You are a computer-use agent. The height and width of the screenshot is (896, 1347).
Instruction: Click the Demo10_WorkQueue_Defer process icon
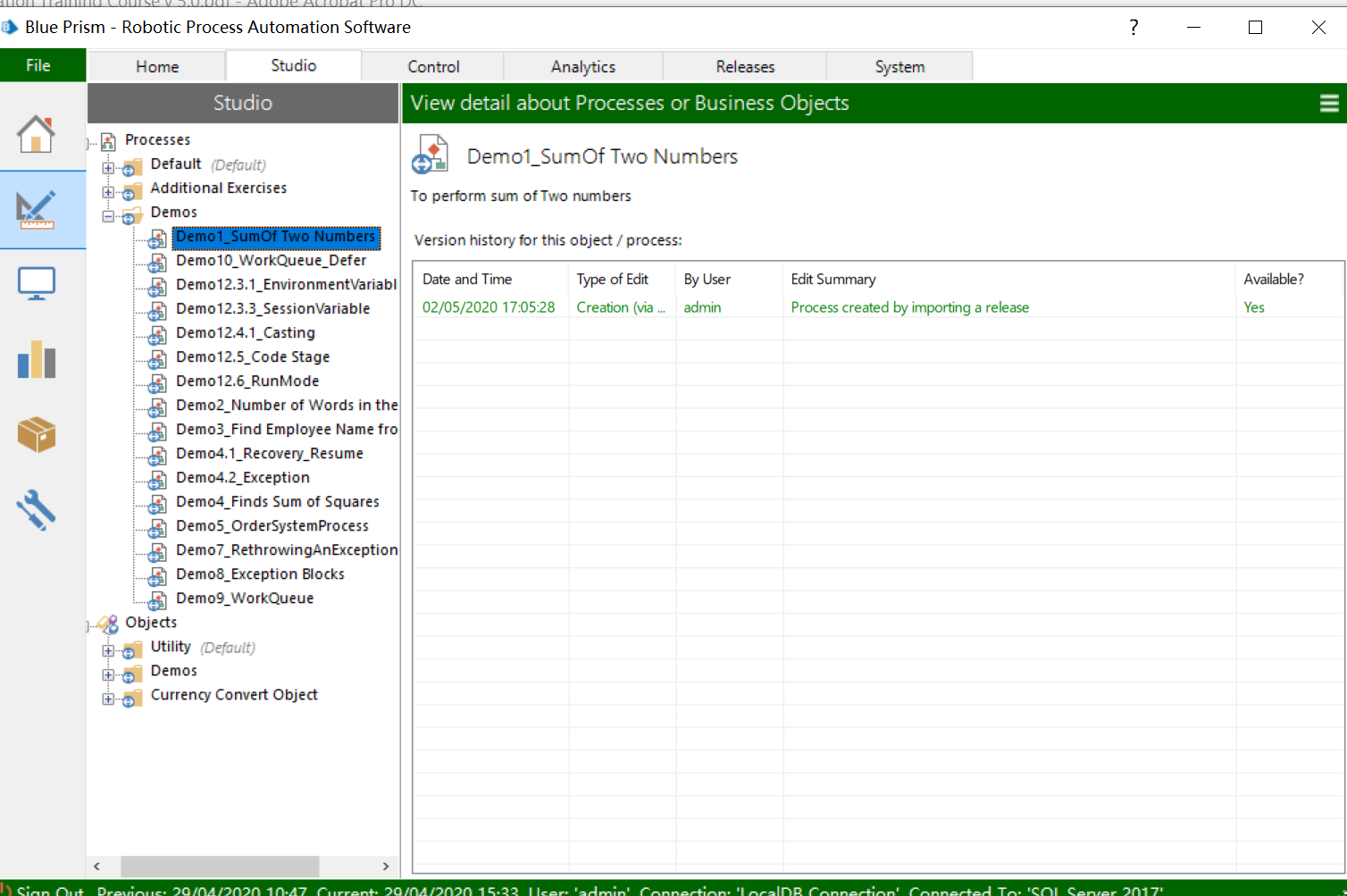tap(157, 262)
